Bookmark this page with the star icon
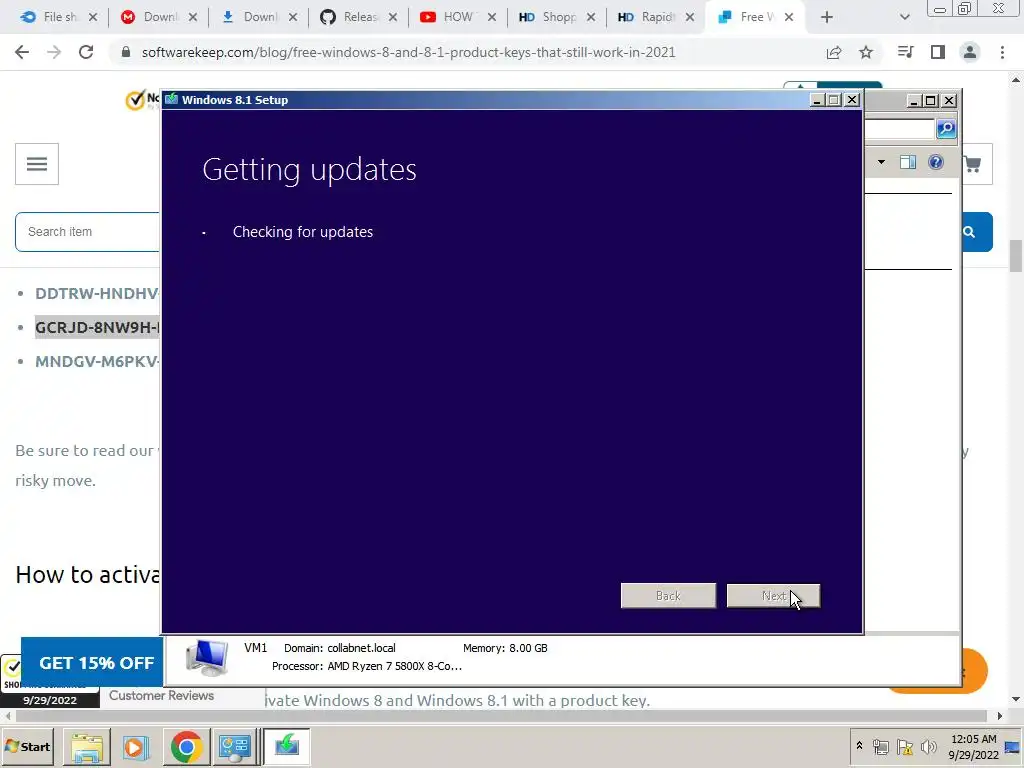 (866, 52)
